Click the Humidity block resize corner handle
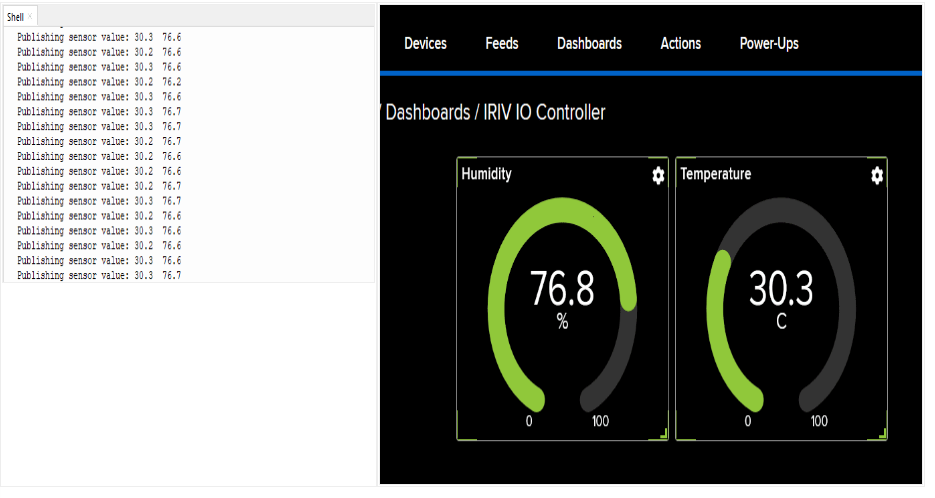 (x=663, y=435)
